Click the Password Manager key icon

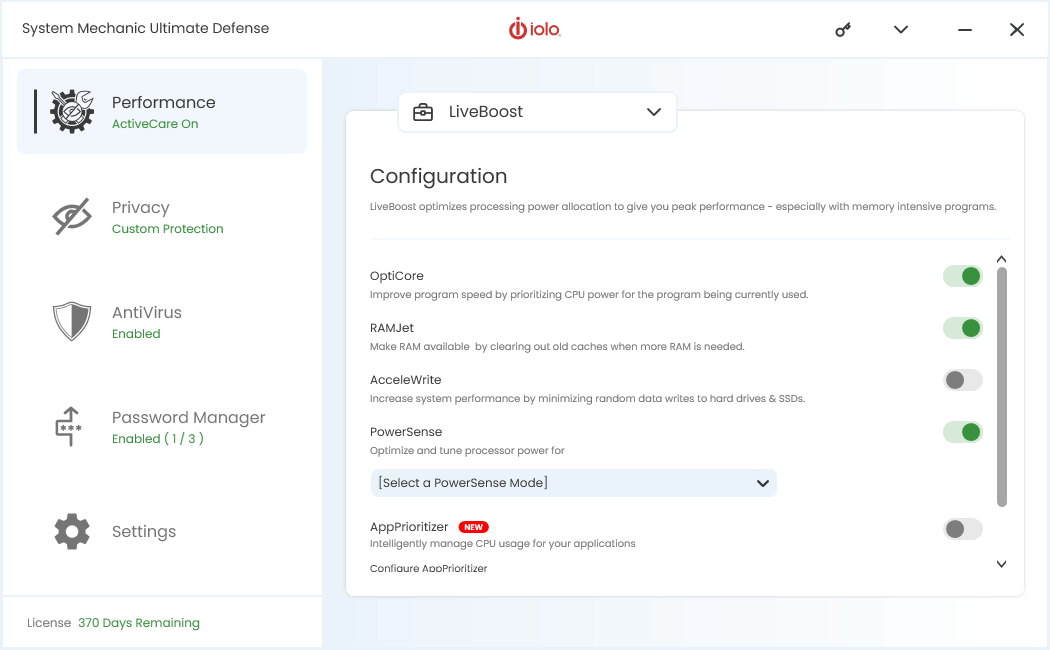[70, 426]
